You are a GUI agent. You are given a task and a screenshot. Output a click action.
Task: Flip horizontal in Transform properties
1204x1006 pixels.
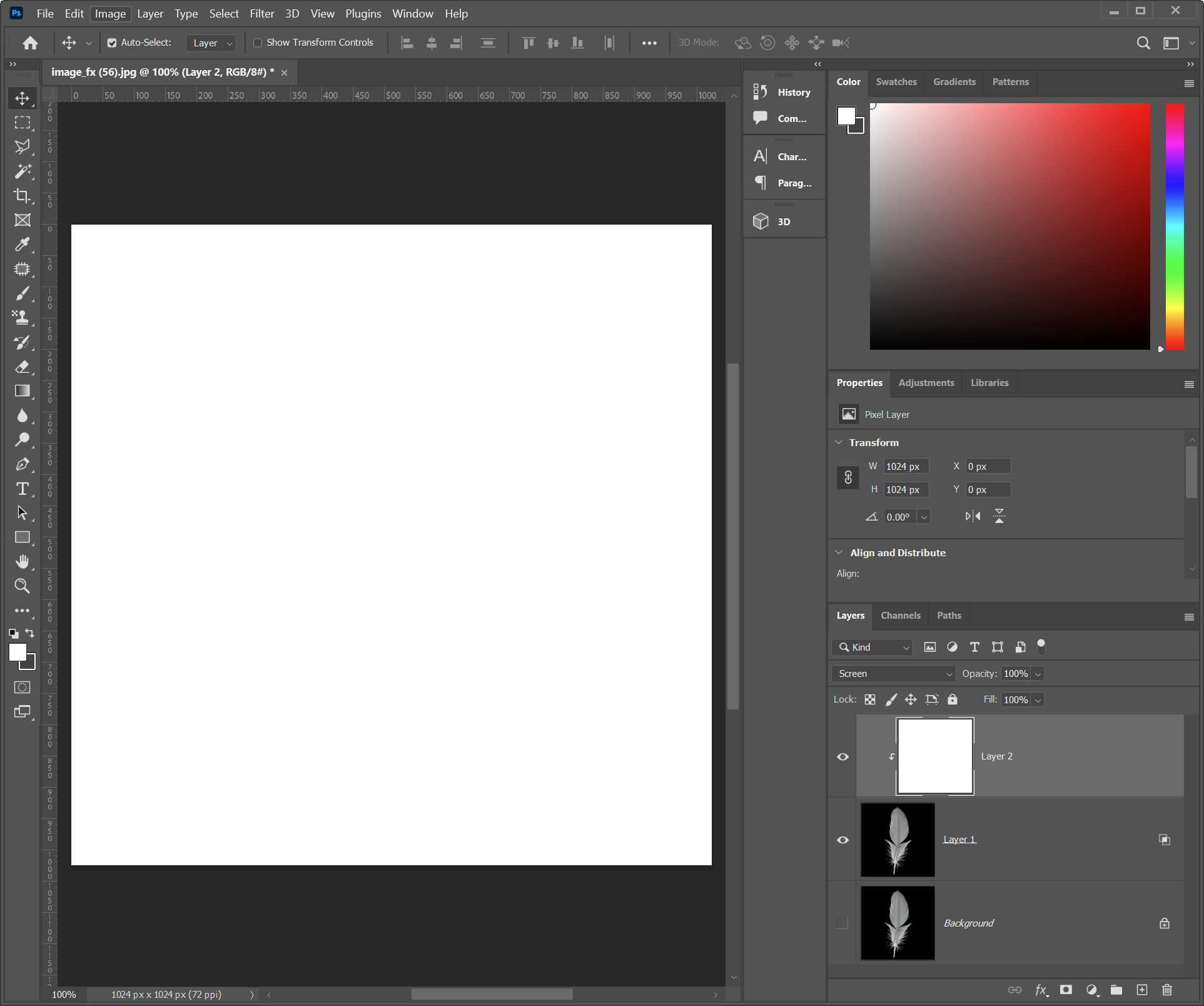click(973, 516)
